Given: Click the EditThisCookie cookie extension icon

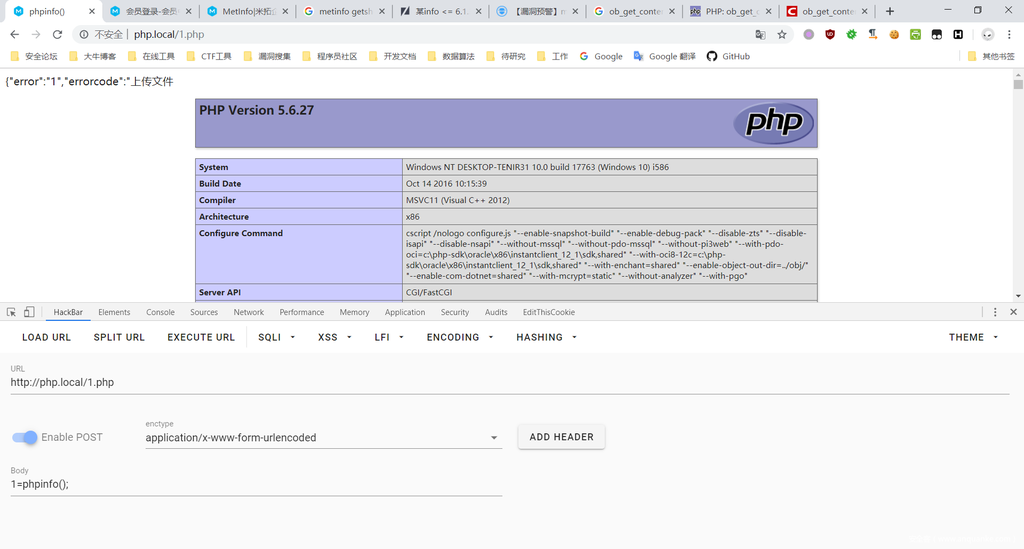Looking at the screenshot, I should [894, 34].
